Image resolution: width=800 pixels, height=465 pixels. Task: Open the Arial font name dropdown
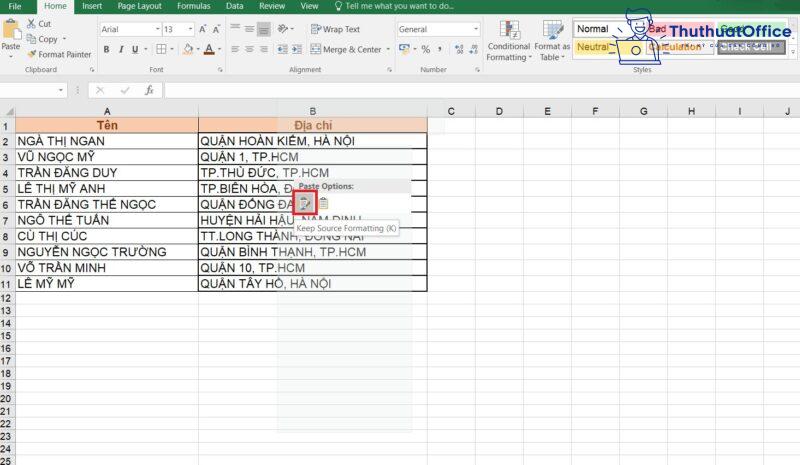click(x=158, y=29)
